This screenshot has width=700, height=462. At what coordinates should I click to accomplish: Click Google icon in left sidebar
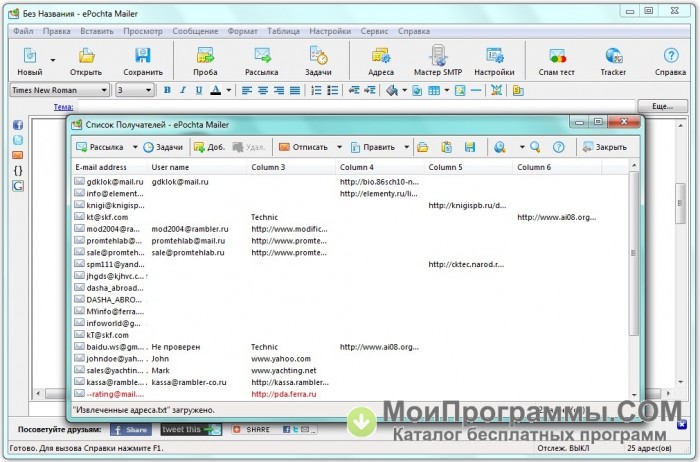pos(18,186)
